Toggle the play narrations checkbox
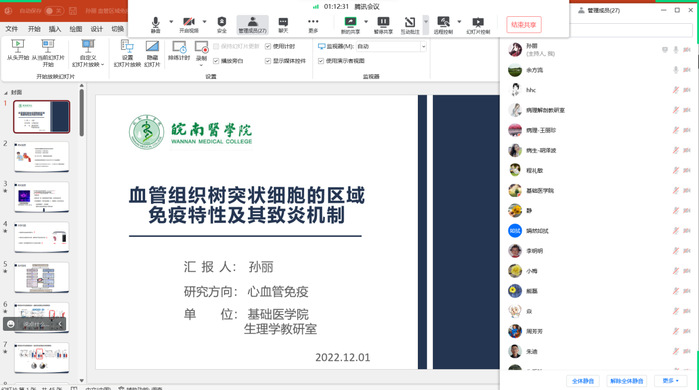The width and height of the screenshot is (699, 390). coord(216,61)
